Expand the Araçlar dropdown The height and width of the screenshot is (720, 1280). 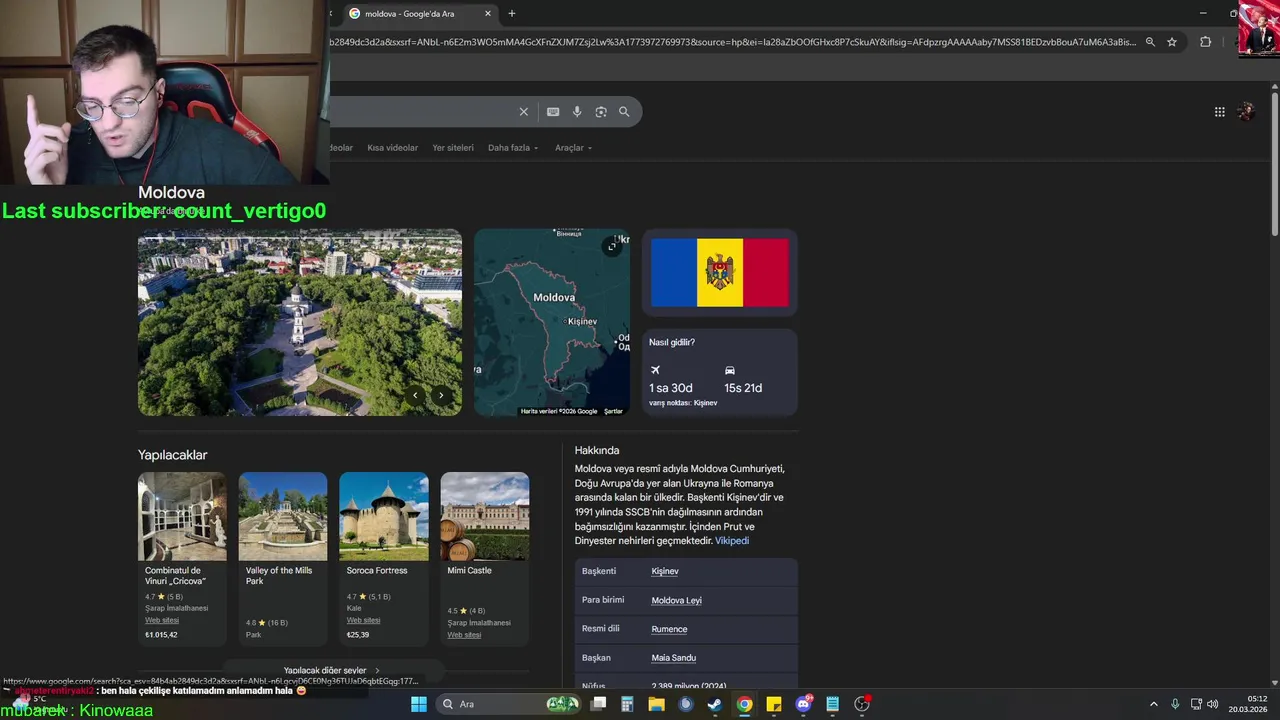[x=573, y=148]
